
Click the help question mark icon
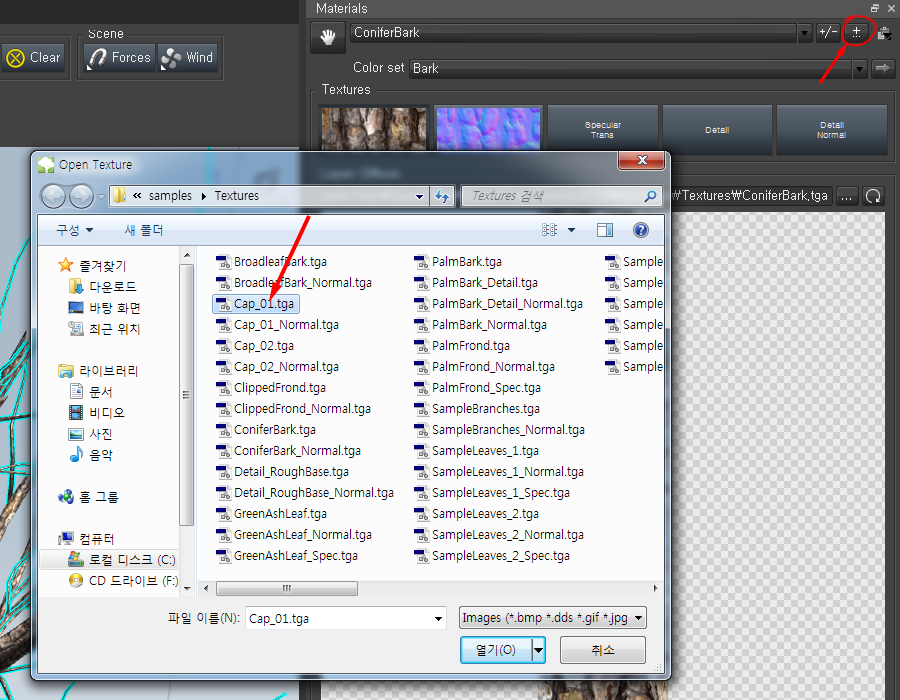[641, 230]
